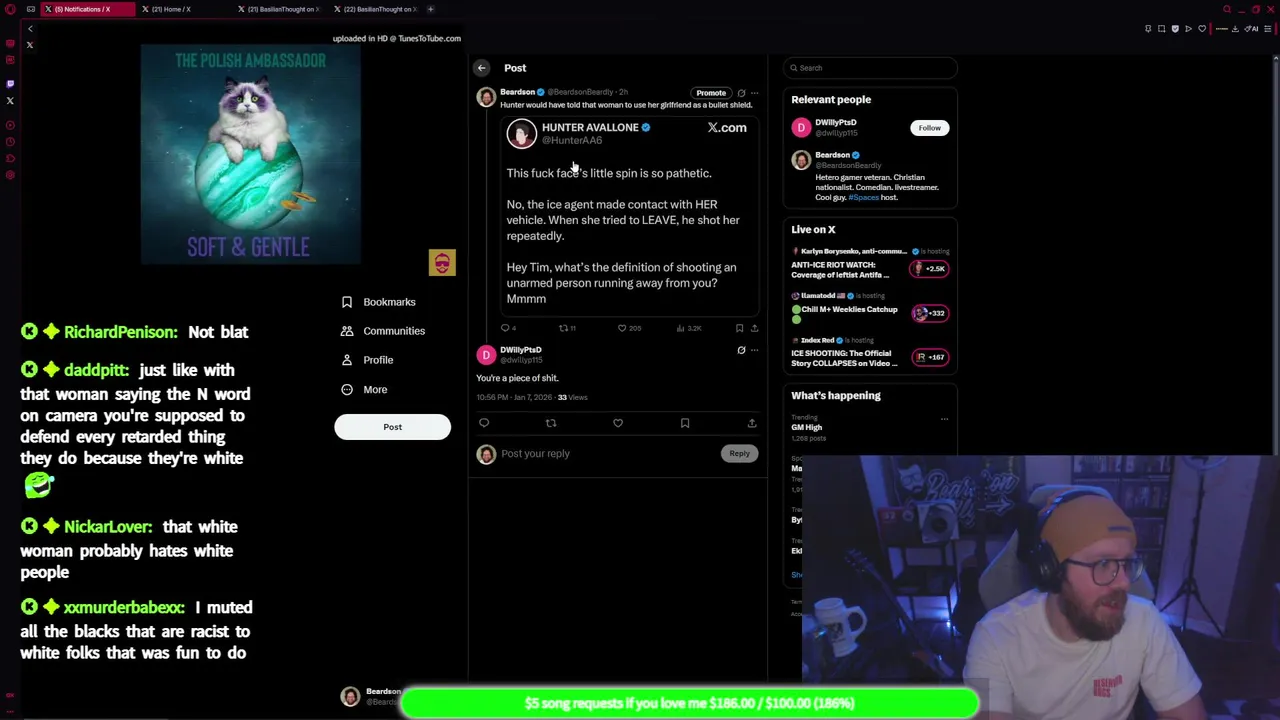The image size is (1280, 720).
Task: Go back using the Post header arrow
Action: (481, 68)
